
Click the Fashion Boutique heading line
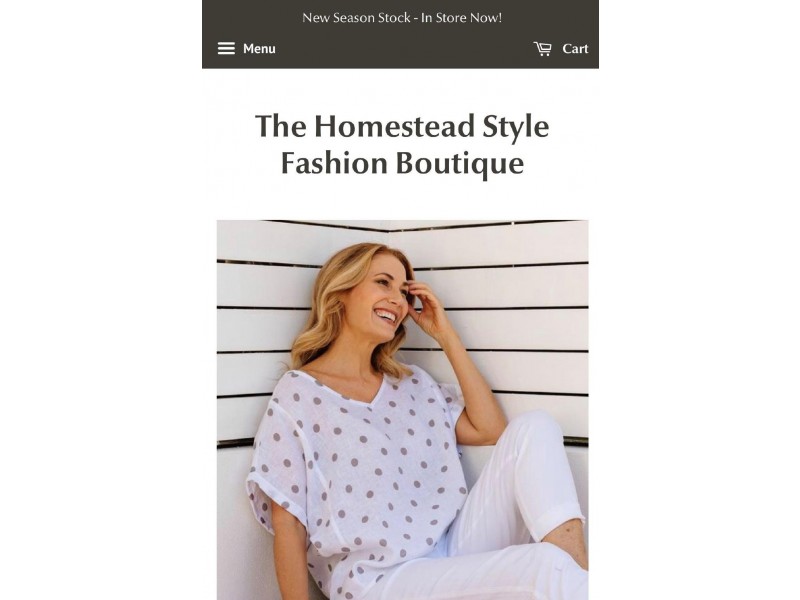tap(402, 164)
